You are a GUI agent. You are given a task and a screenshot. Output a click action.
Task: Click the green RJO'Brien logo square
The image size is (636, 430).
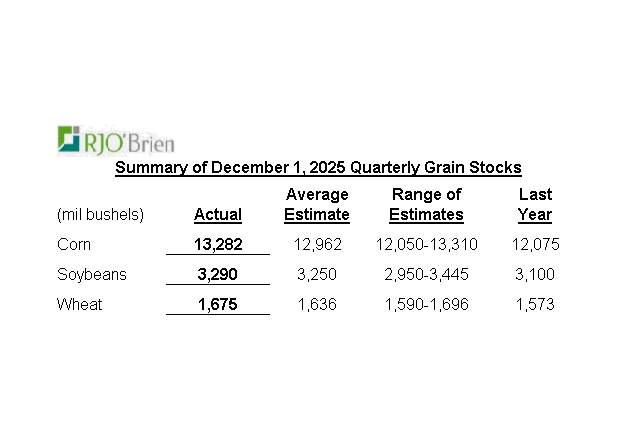click(x=70, y=139)
